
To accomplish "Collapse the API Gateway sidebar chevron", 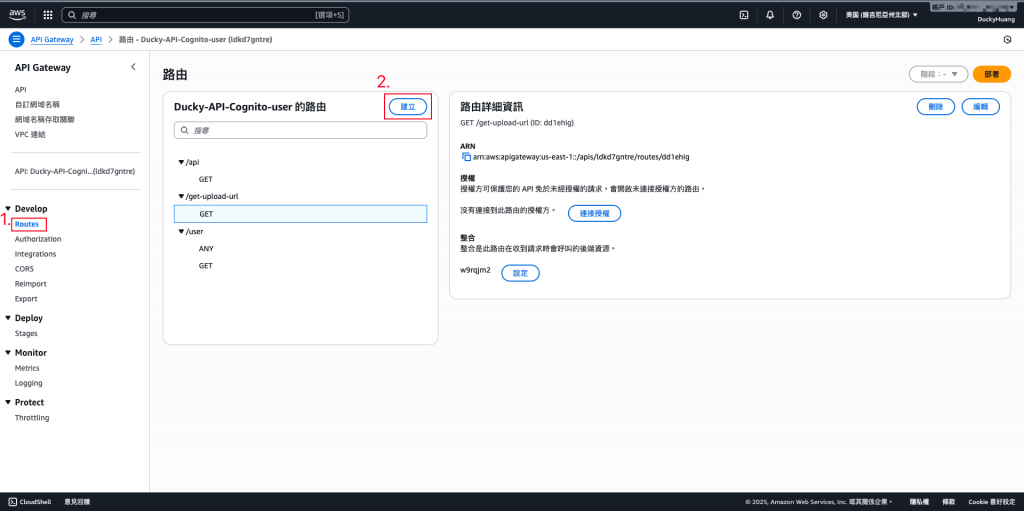I will pos(133,67).
